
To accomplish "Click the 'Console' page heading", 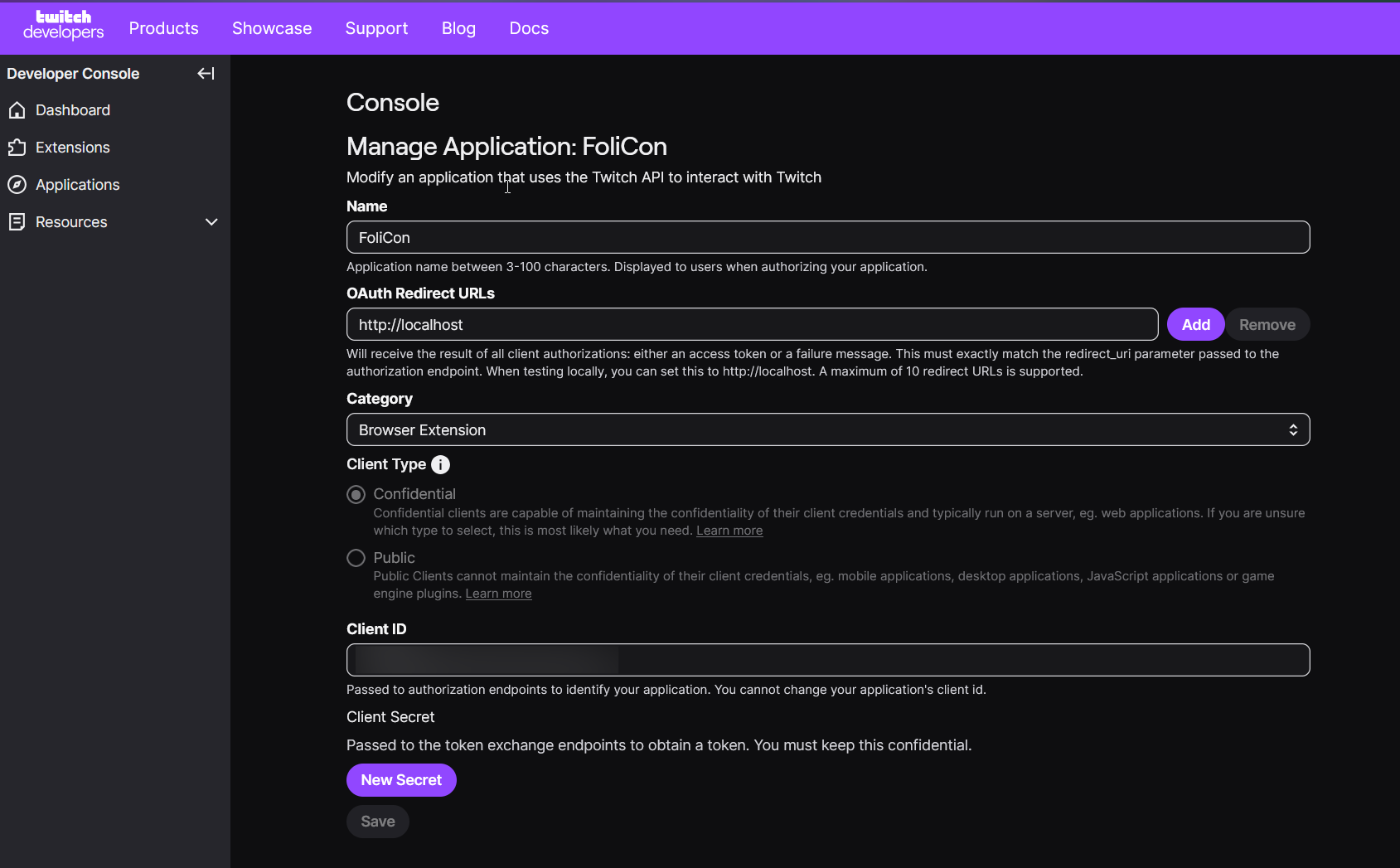I will point(393,102).
